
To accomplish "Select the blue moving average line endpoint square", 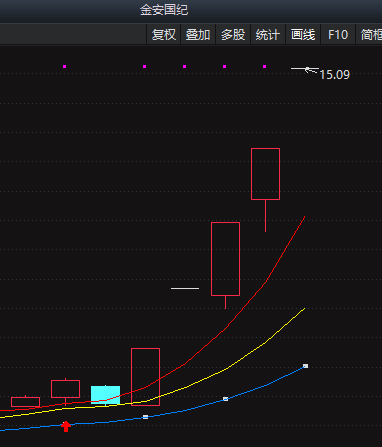I will 305,366.
